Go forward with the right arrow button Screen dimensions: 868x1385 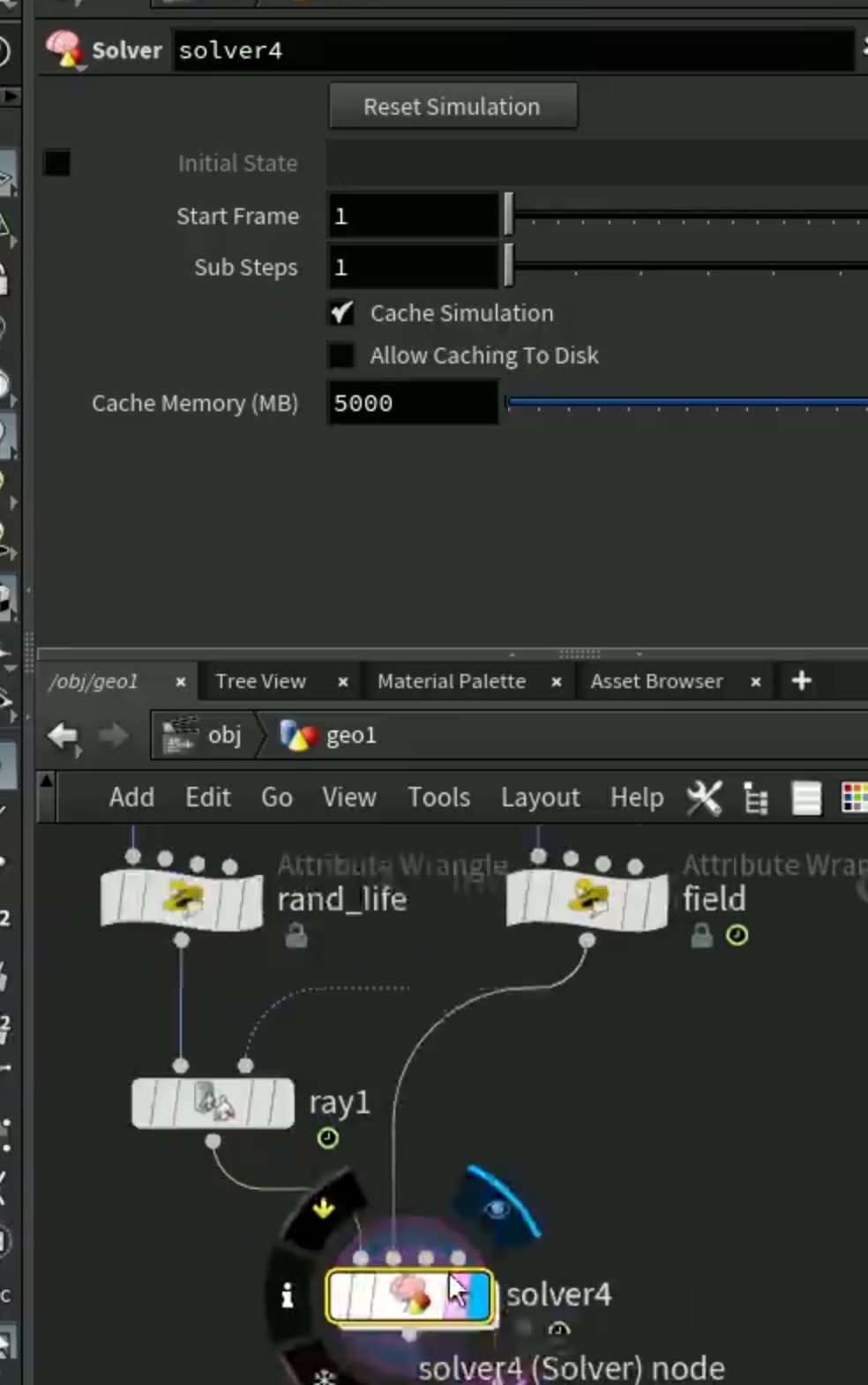pyautogui.click(x=113, y=736)
